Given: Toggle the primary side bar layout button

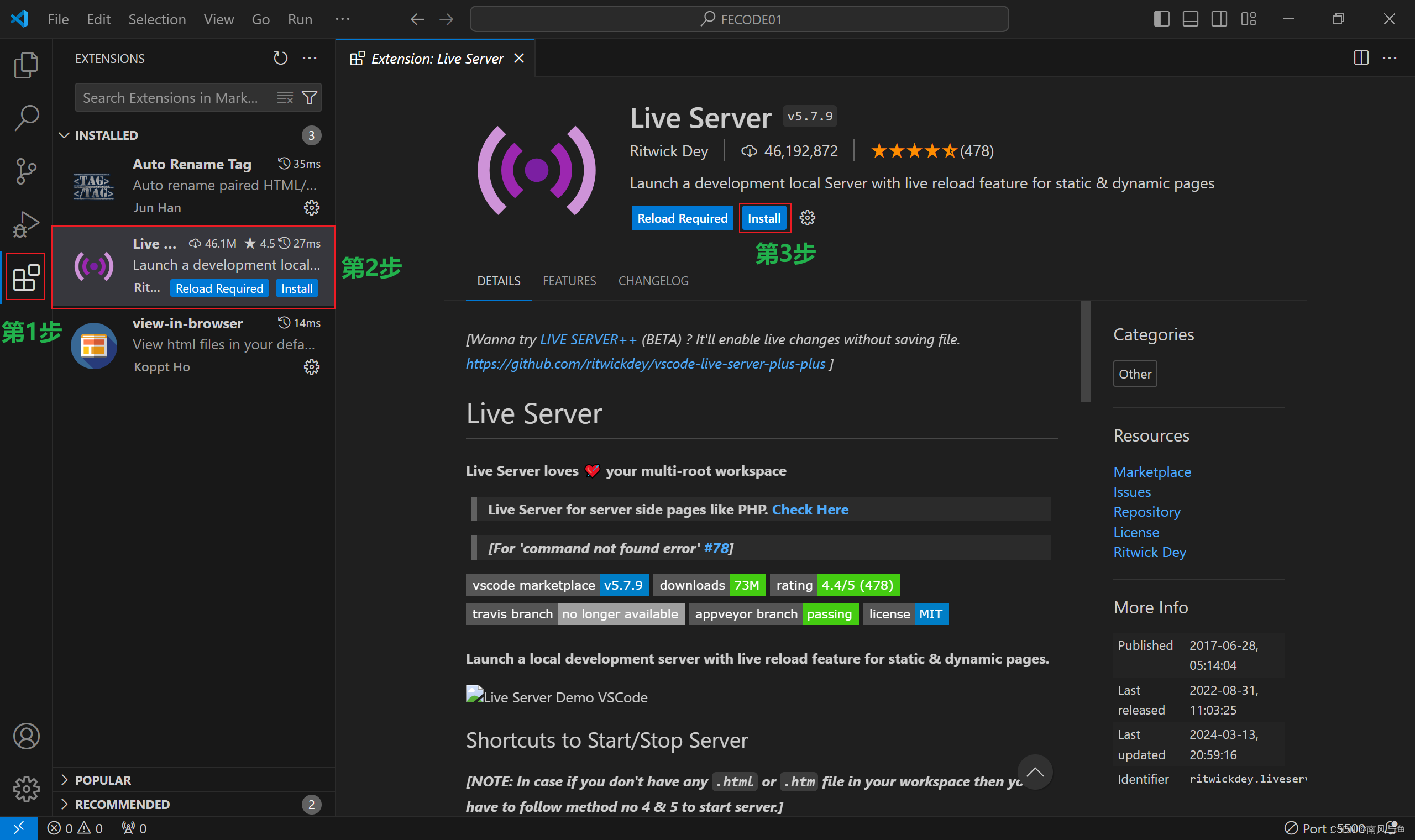Looking at the screenshot, I should (1161, 19).
